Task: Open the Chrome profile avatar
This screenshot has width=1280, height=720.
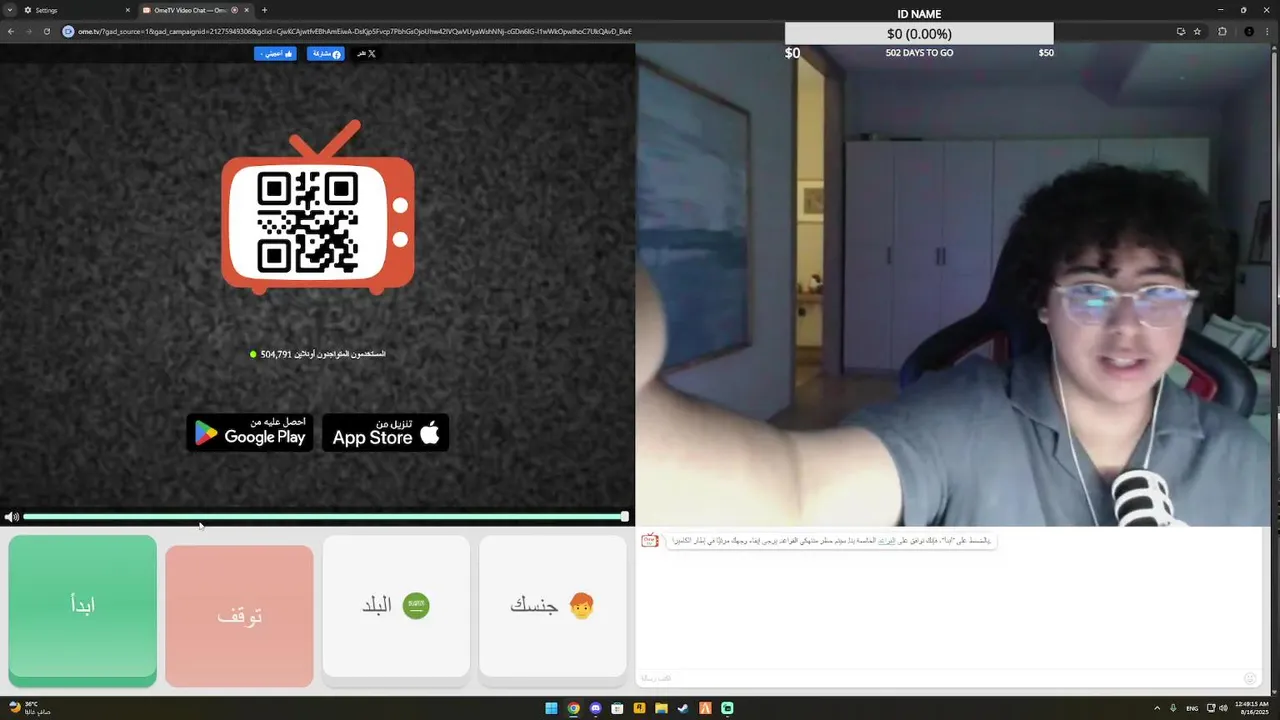Action: click(1248, 31)
